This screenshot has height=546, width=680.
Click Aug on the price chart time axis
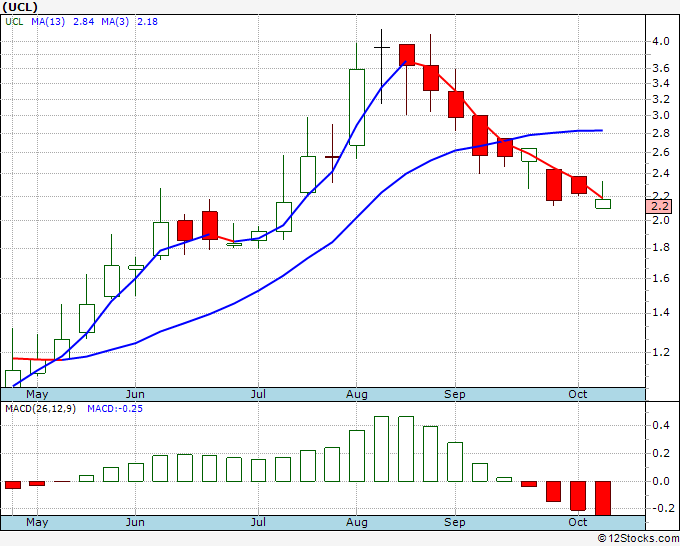356,395
